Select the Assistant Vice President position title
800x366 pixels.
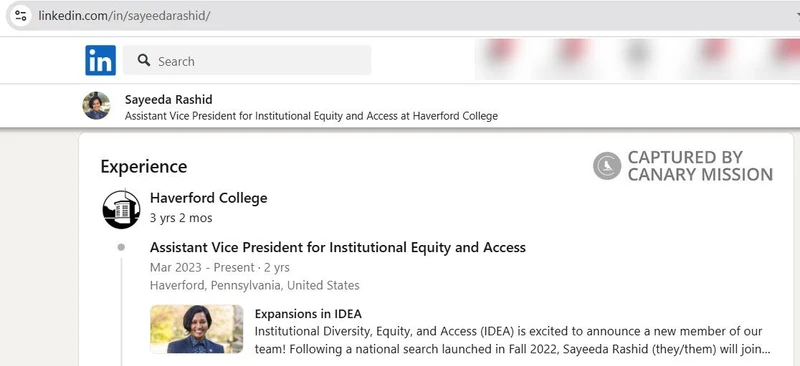tap(338, 248)
